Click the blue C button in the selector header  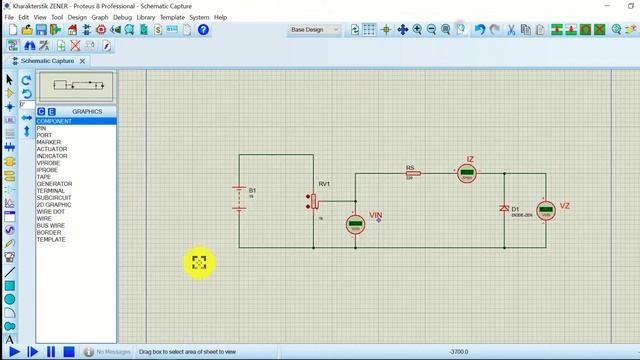point(41,111)
